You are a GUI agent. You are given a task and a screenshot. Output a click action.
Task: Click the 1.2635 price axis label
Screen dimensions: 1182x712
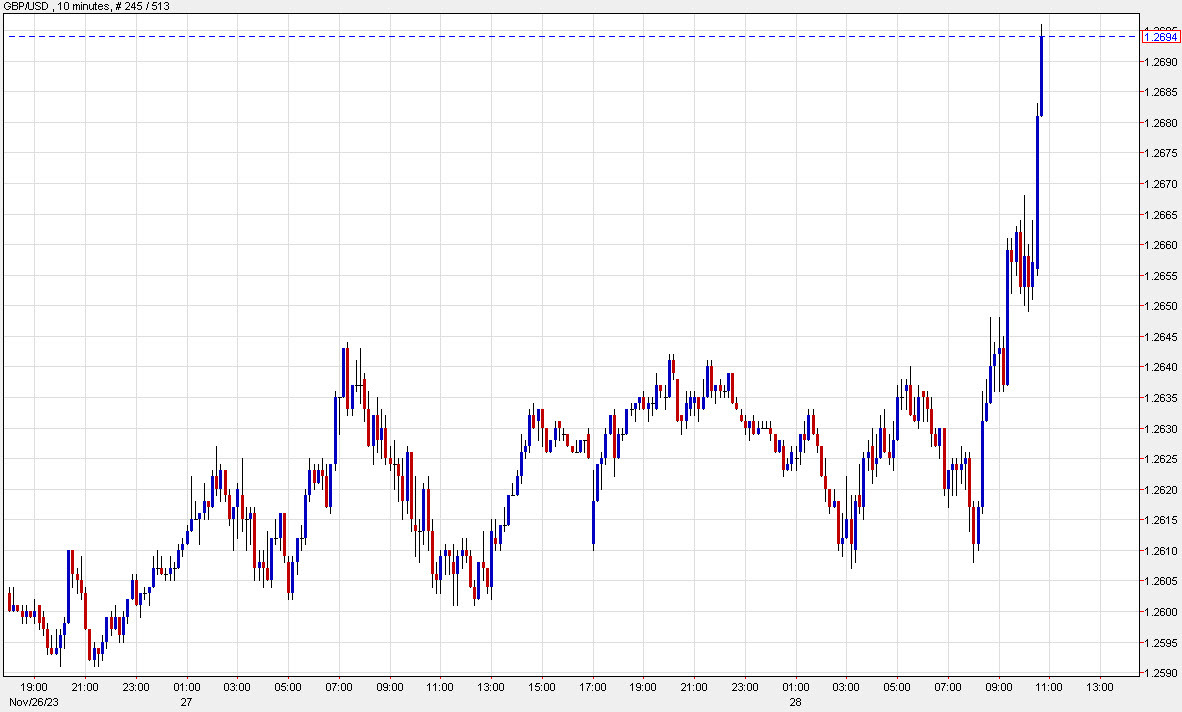click(1160, 398)
